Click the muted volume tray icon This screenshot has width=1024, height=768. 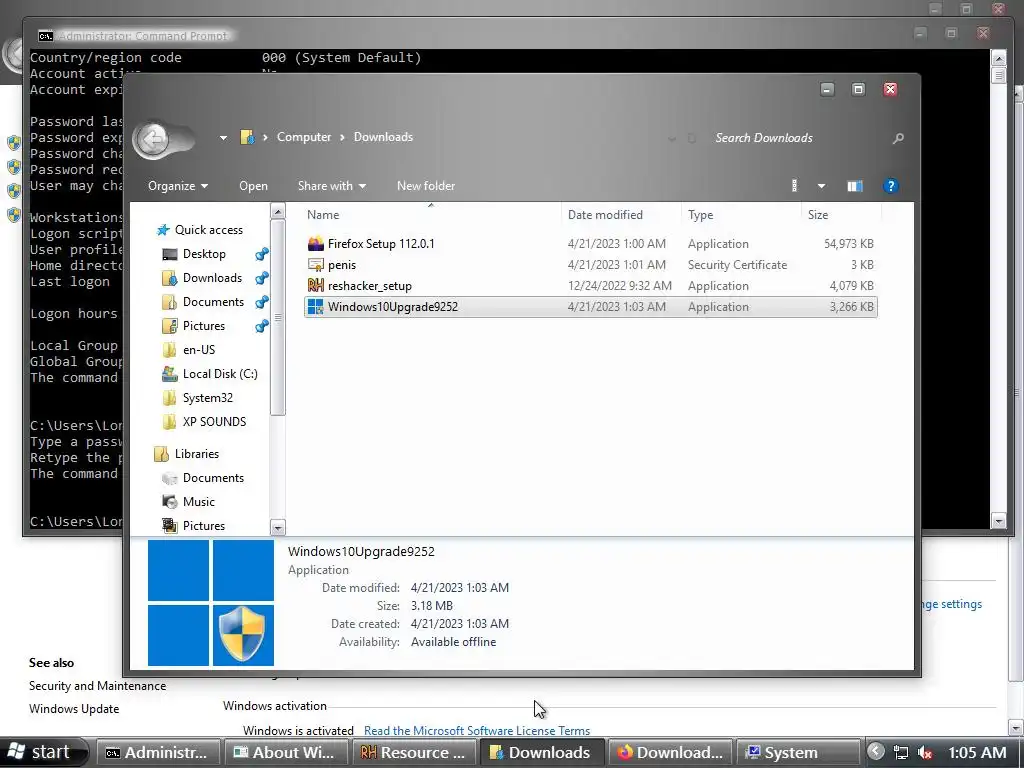tap(925, 753)
